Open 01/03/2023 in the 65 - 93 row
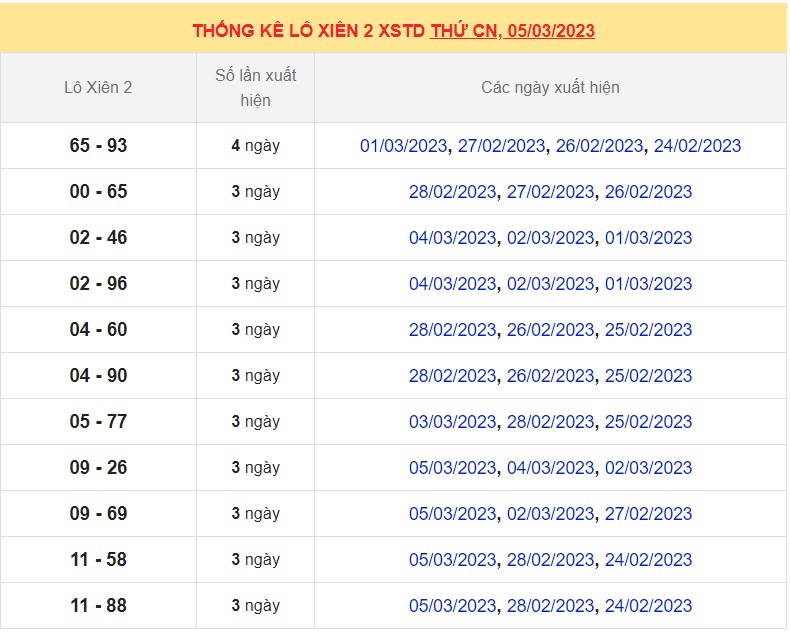The image size is (790, 632). pos(403,146)
